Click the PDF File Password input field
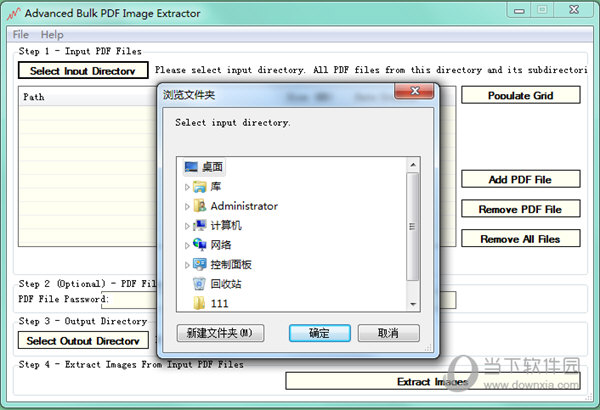Screen dimensions: 600x410 point(278,300)
